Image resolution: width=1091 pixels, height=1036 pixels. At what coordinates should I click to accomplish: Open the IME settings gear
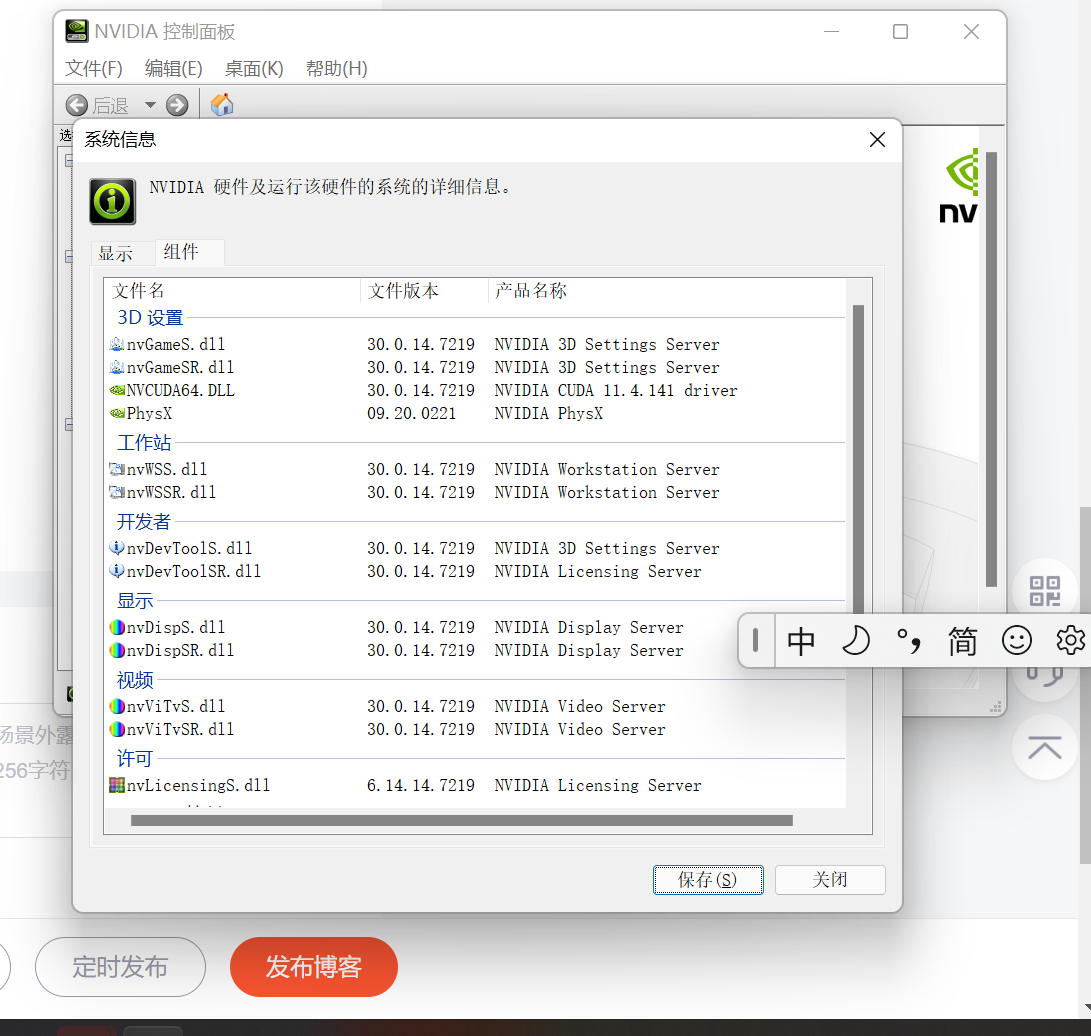tap(1070, 640)
